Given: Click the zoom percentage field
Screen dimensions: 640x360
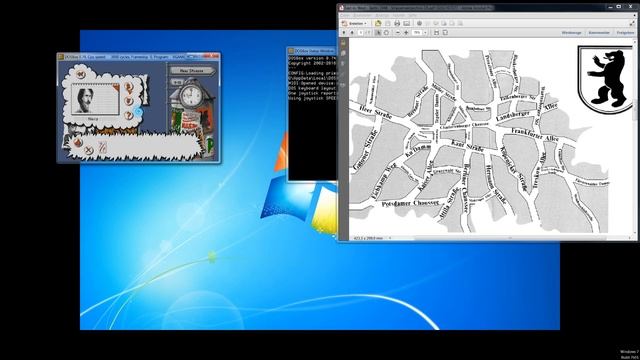Looking at the screenshot, I should [x=417, y=33].
